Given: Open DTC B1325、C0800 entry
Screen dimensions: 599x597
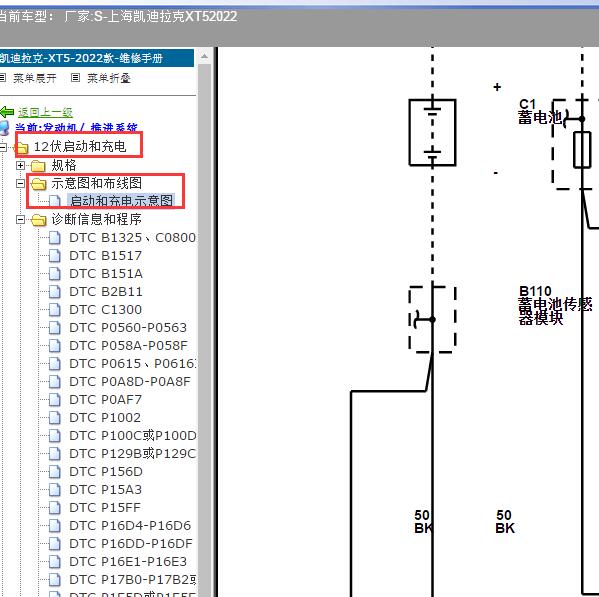Looking at the screenshot, I should (x=132, y=238).
